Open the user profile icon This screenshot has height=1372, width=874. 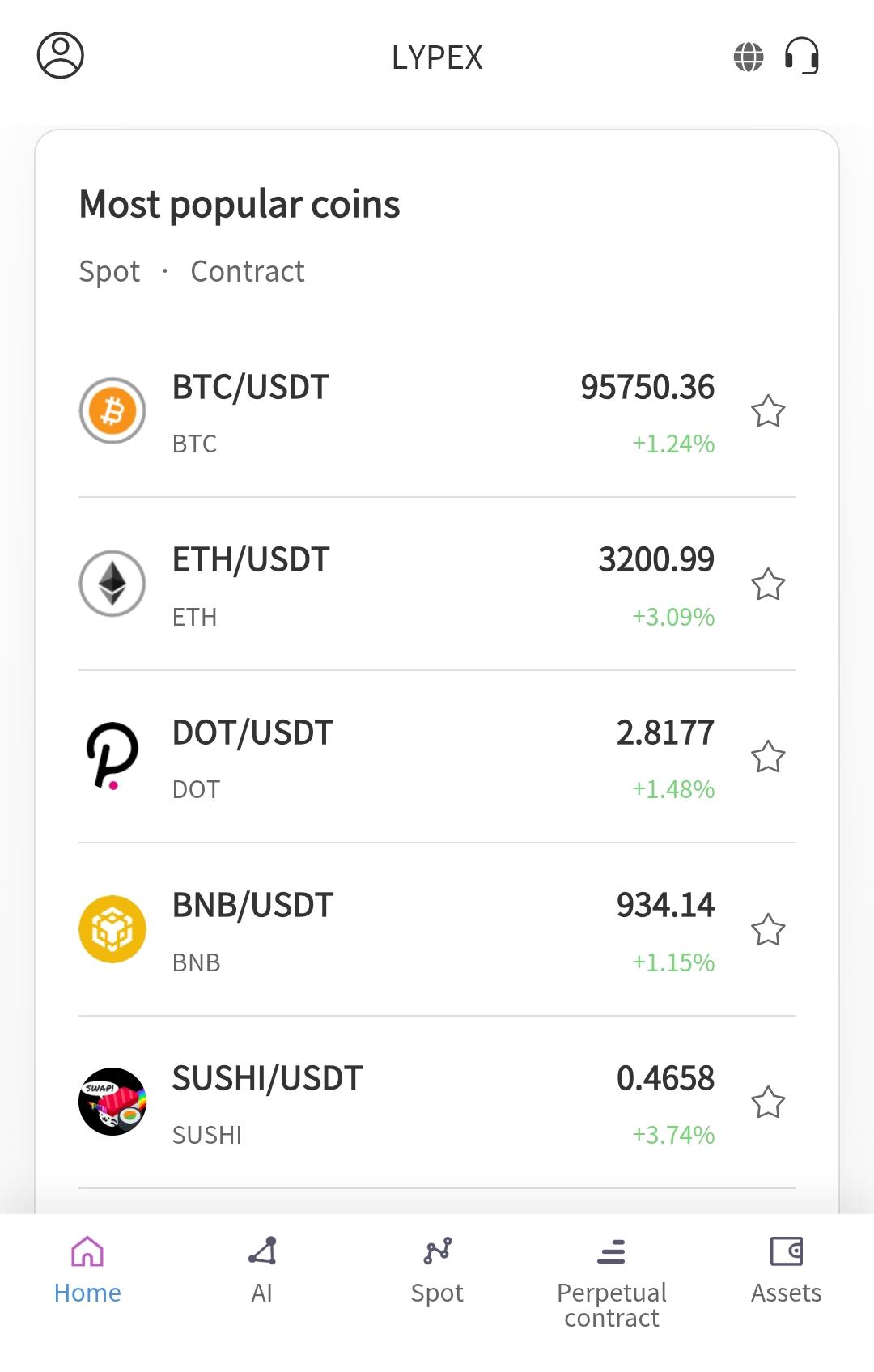pyautogui.click(x=61, y=56)
